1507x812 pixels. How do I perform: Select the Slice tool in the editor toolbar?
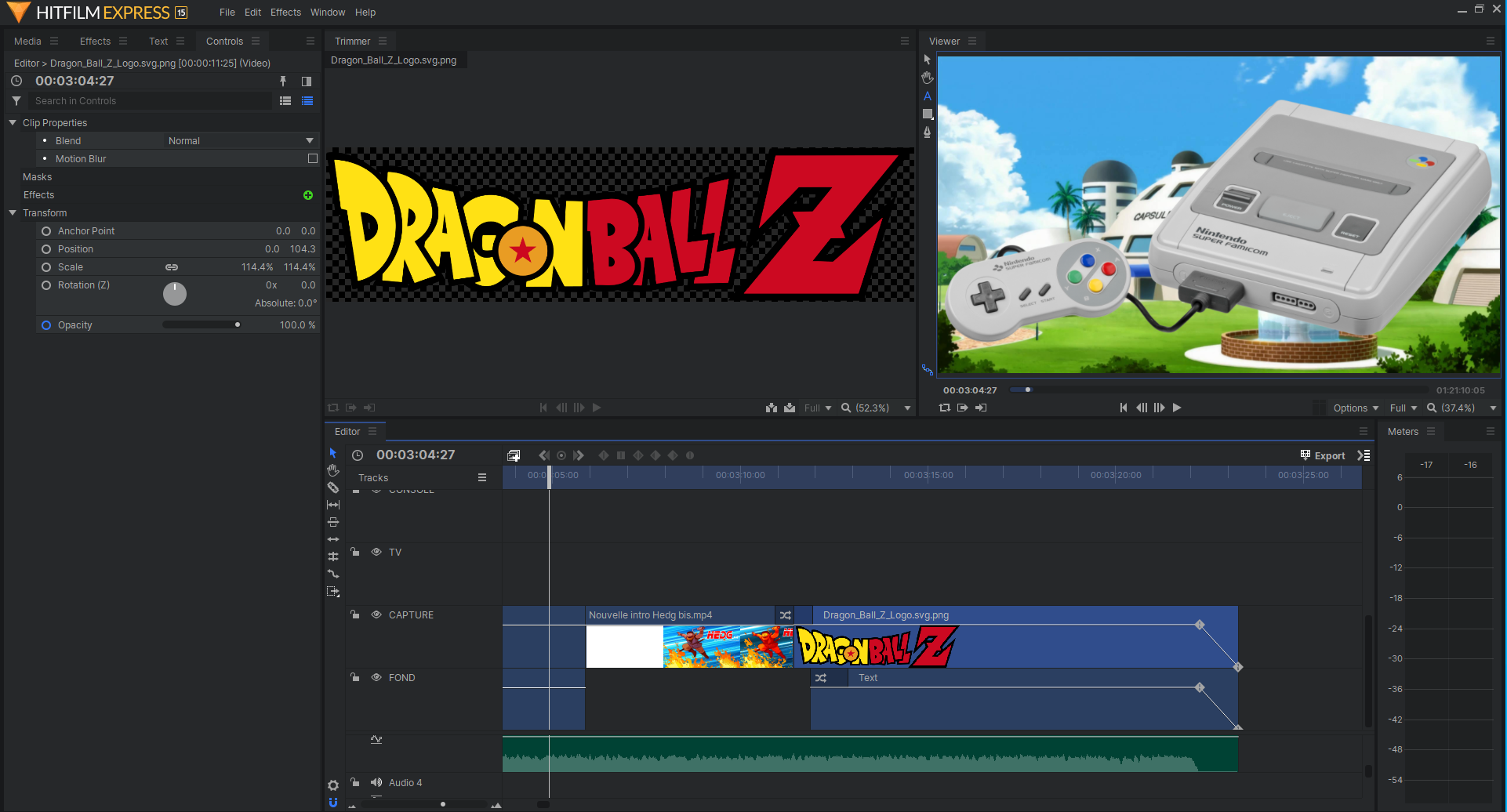click(333, 488)
